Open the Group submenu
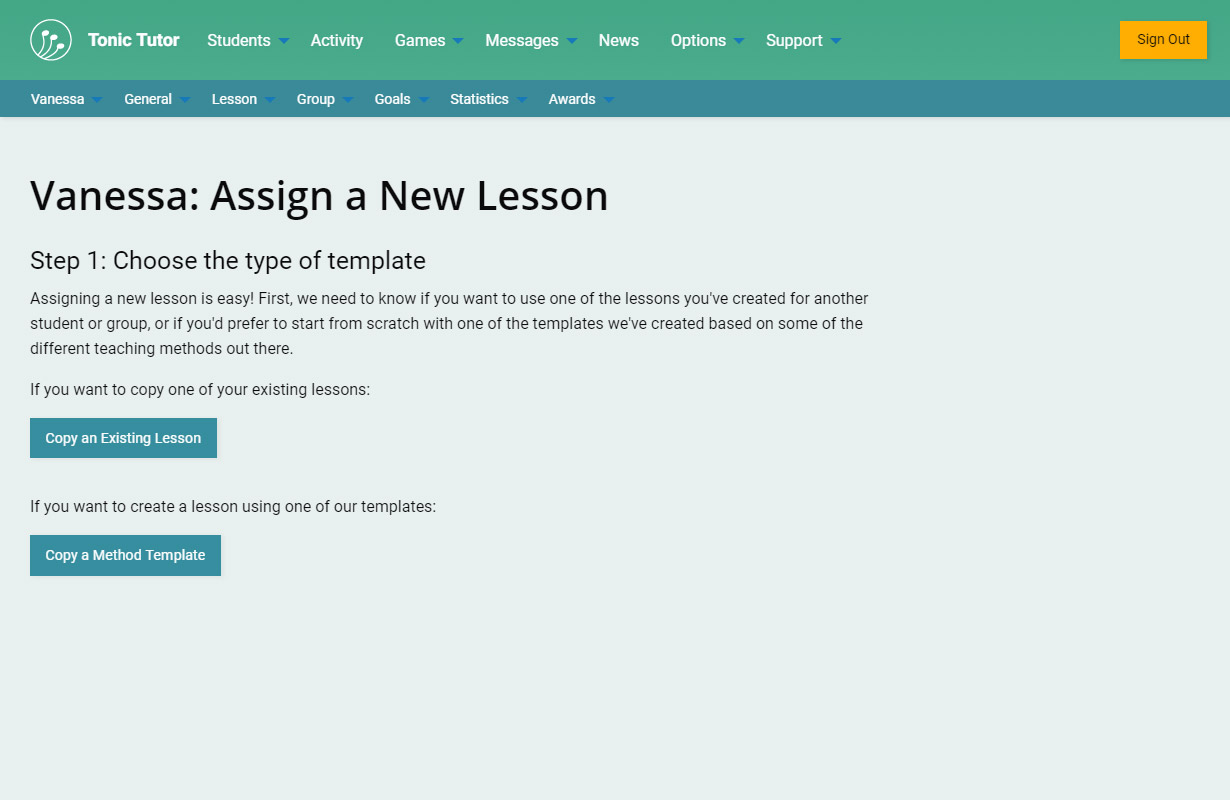This screenshot has height=800, width=1230. pyautogui.click(x=316, y=99)
